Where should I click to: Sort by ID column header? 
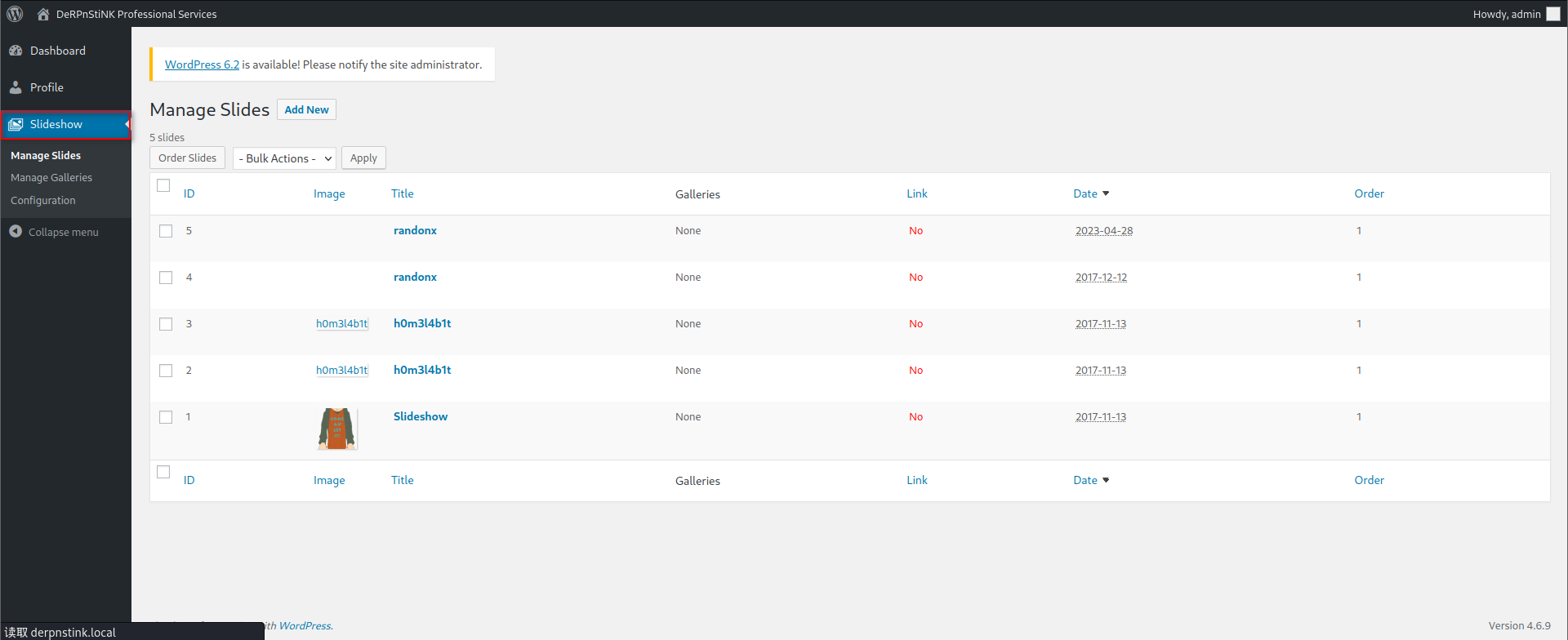tap(189, 193)
